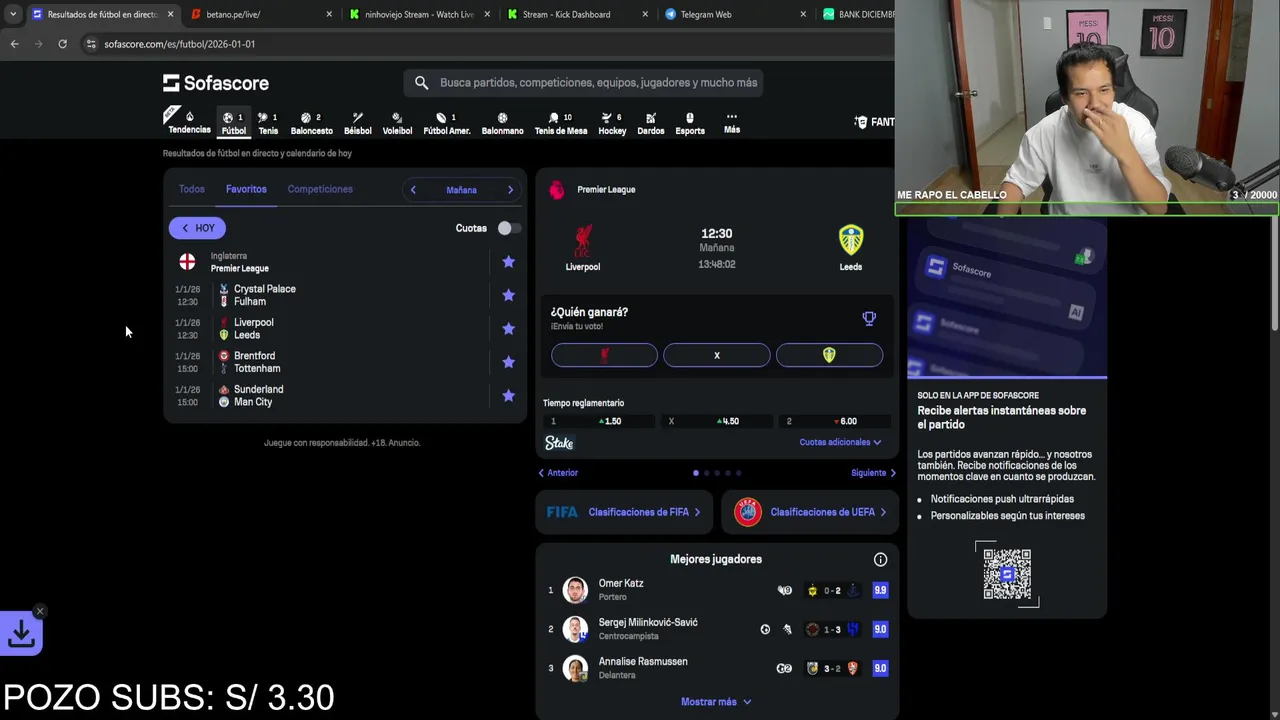Click the Liverpool crest in match card
The width and height of the screenshot is (1280, 720).
(x=583, y=240)
